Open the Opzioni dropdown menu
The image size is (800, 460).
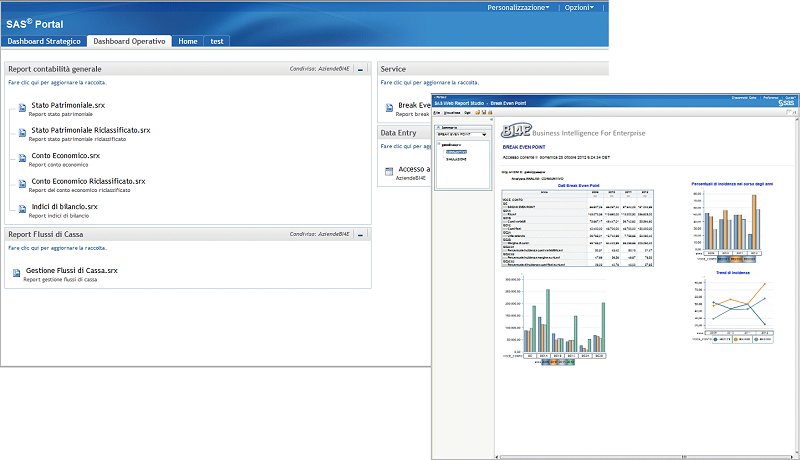point(579,8)
